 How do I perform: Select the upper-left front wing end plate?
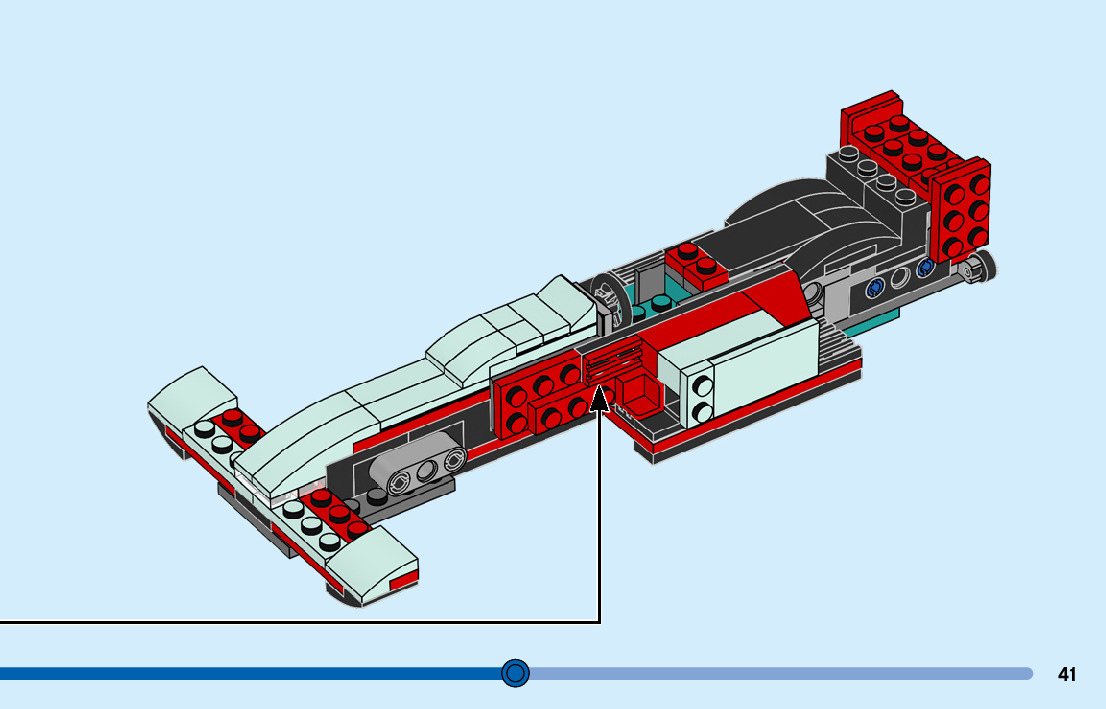190,398
